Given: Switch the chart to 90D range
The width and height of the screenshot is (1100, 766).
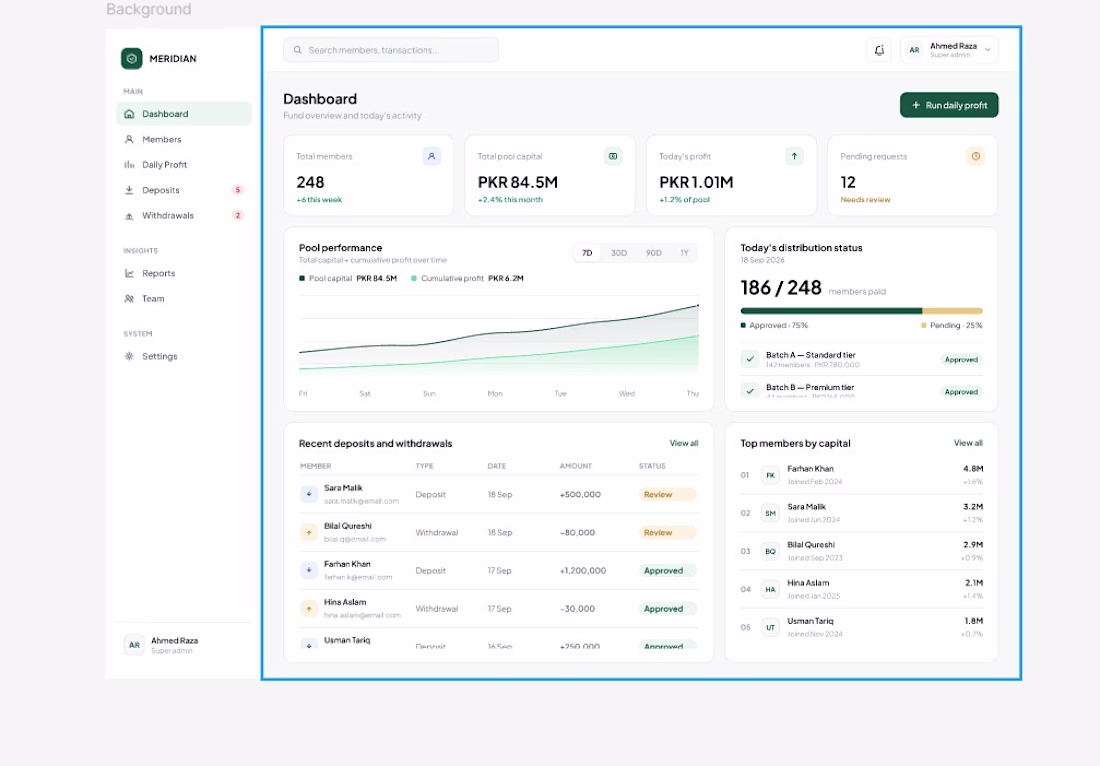Looking at the screenshot, I should [654, 253].
